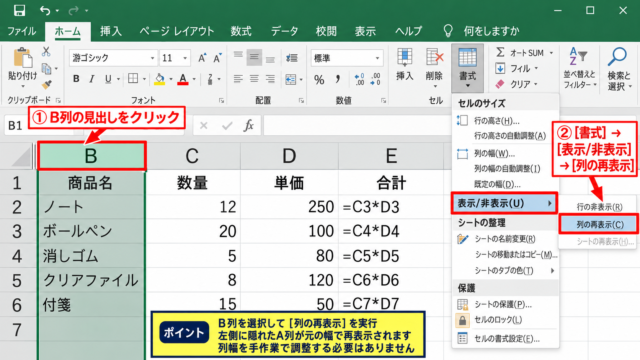Click Merge and Center icon
640x360 pixels.
click(291, 79)
